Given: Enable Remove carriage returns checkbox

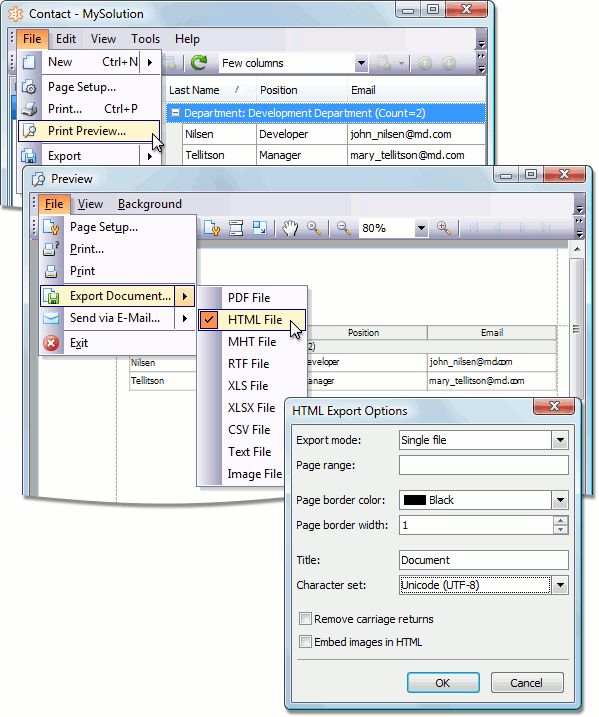Looking at the screenshot, I should (x=305, y=619).
